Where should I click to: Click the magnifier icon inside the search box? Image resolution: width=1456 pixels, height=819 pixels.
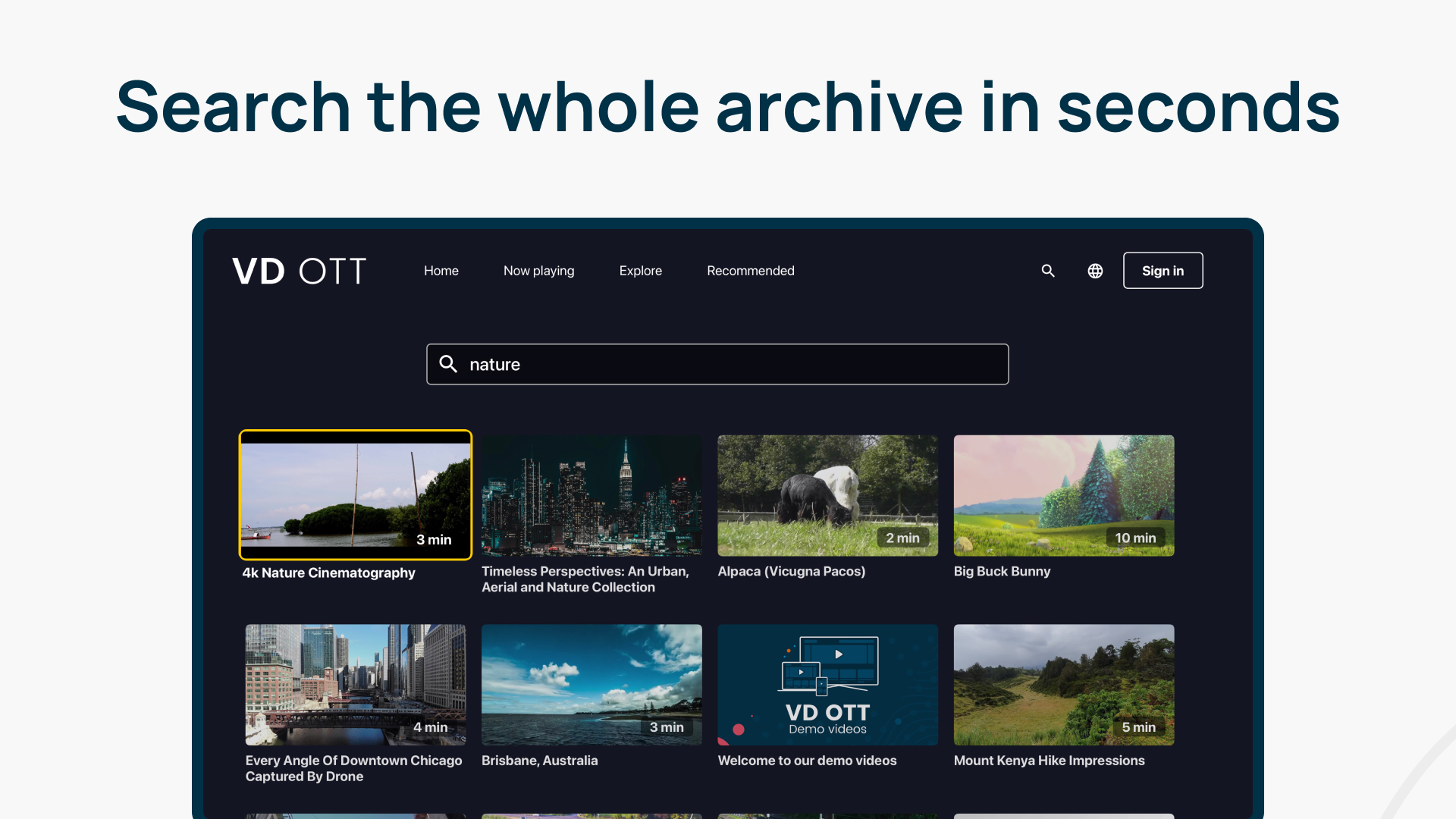[x=448, y=364]
